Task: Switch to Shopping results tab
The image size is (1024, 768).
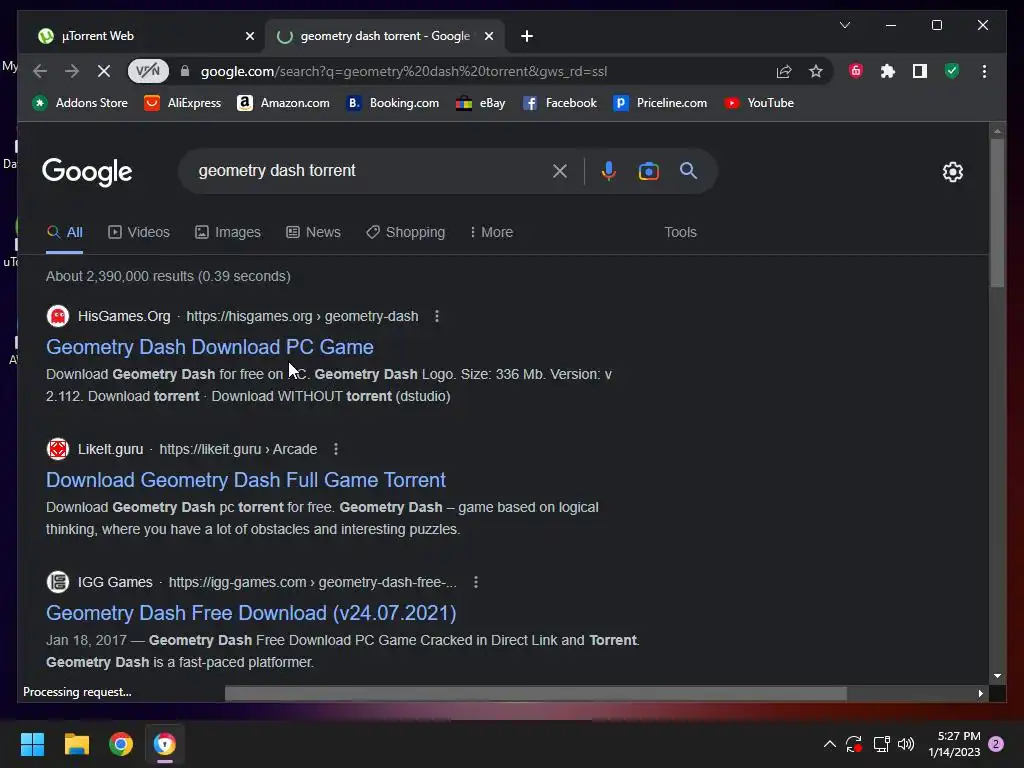Action: pos(406,232)
